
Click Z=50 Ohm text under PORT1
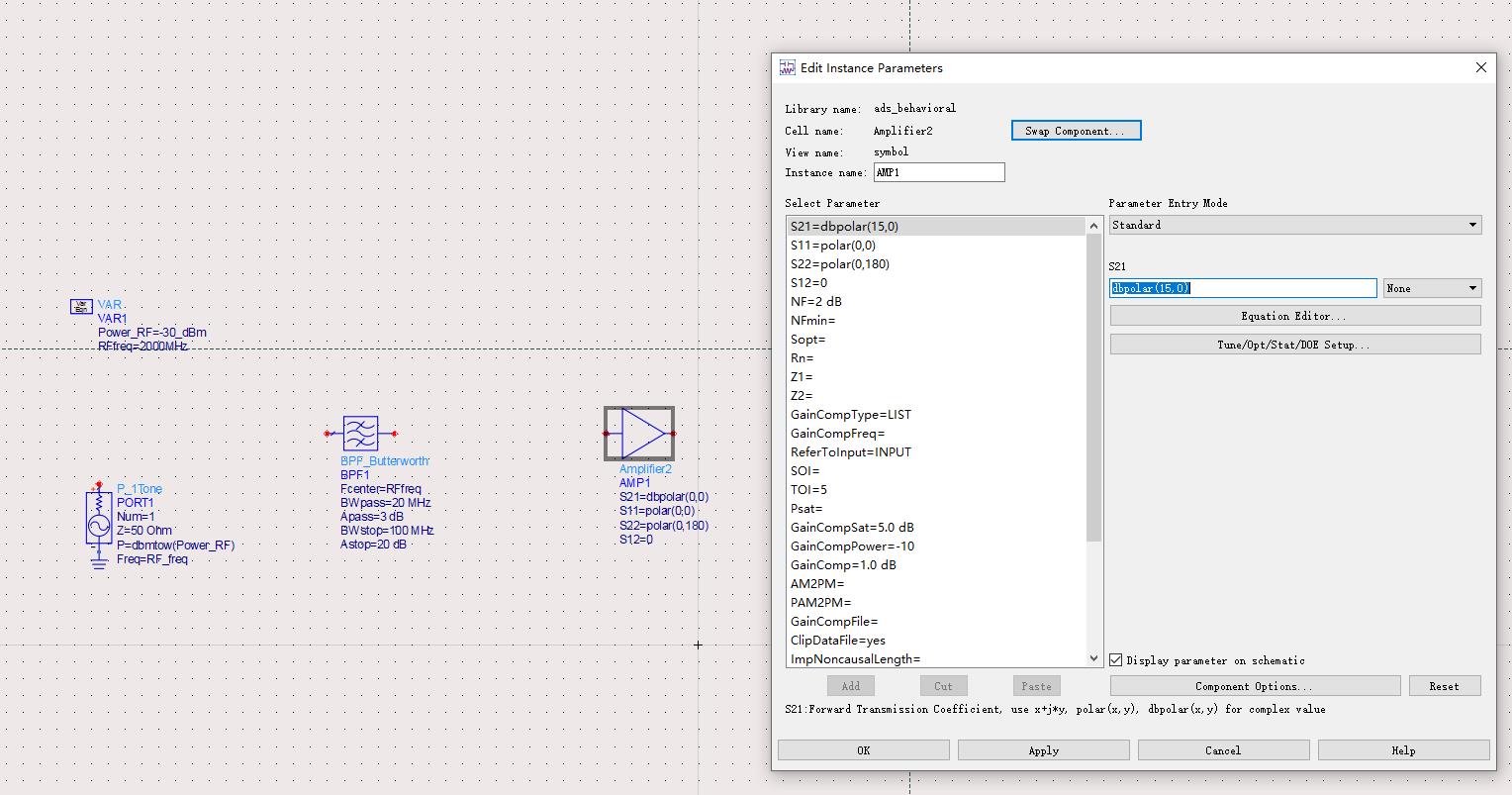144,531
